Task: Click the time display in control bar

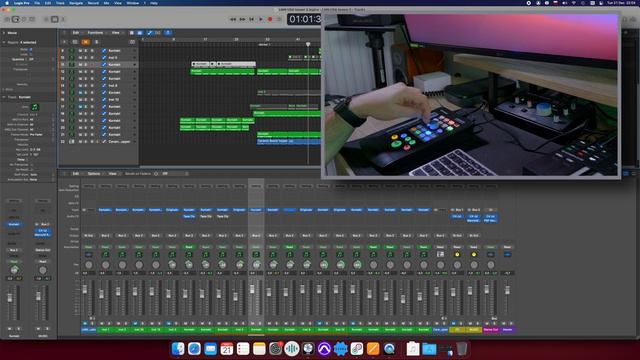Action: 304,19
